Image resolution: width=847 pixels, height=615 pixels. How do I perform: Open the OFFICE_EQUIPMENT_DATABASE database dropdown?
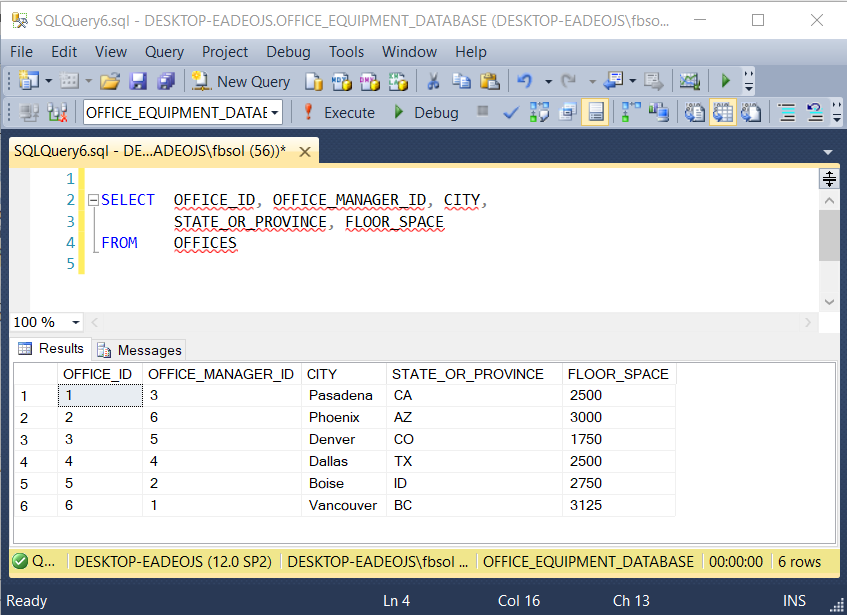click(x=274, y=113)
